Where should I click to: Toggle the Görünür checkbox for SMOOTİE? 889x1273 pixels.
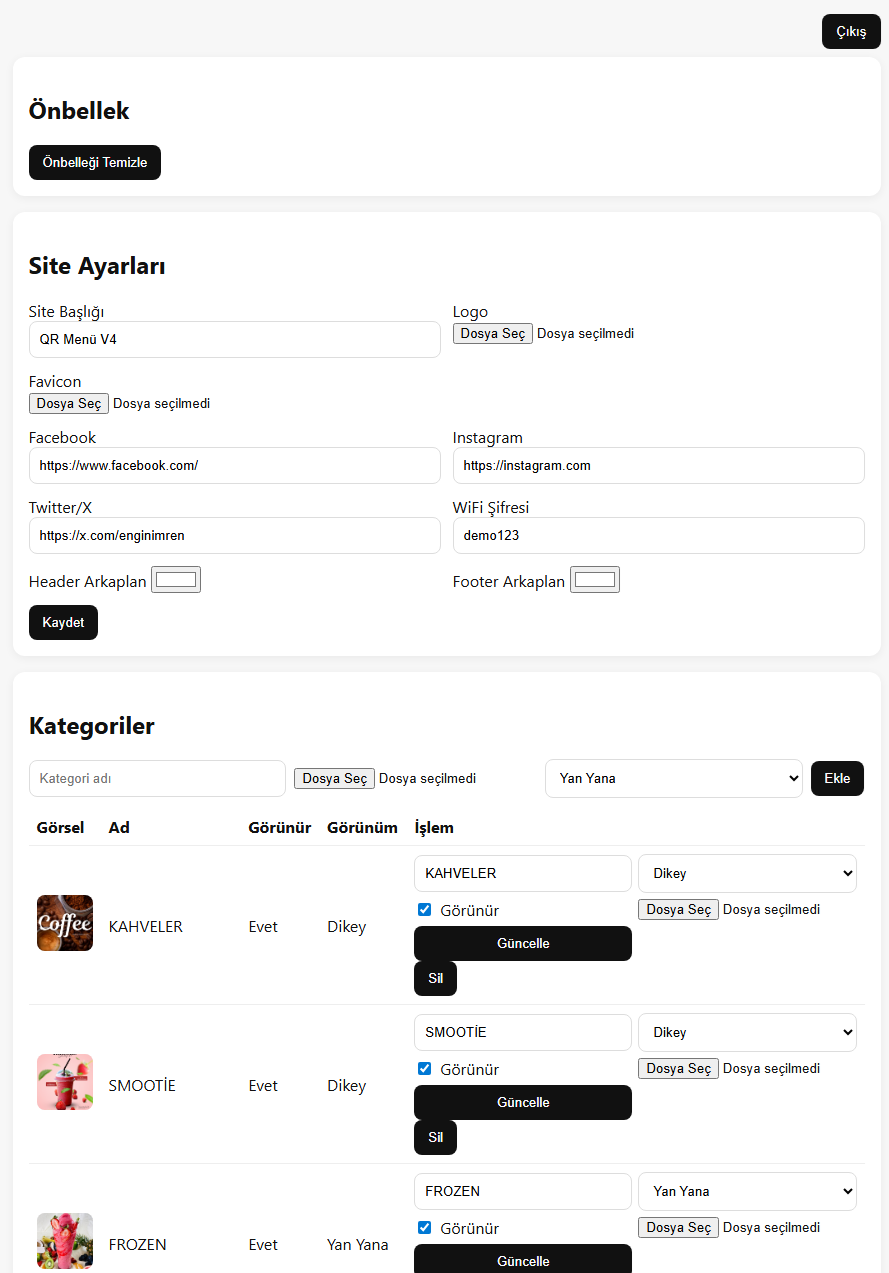coord(424,1069)
